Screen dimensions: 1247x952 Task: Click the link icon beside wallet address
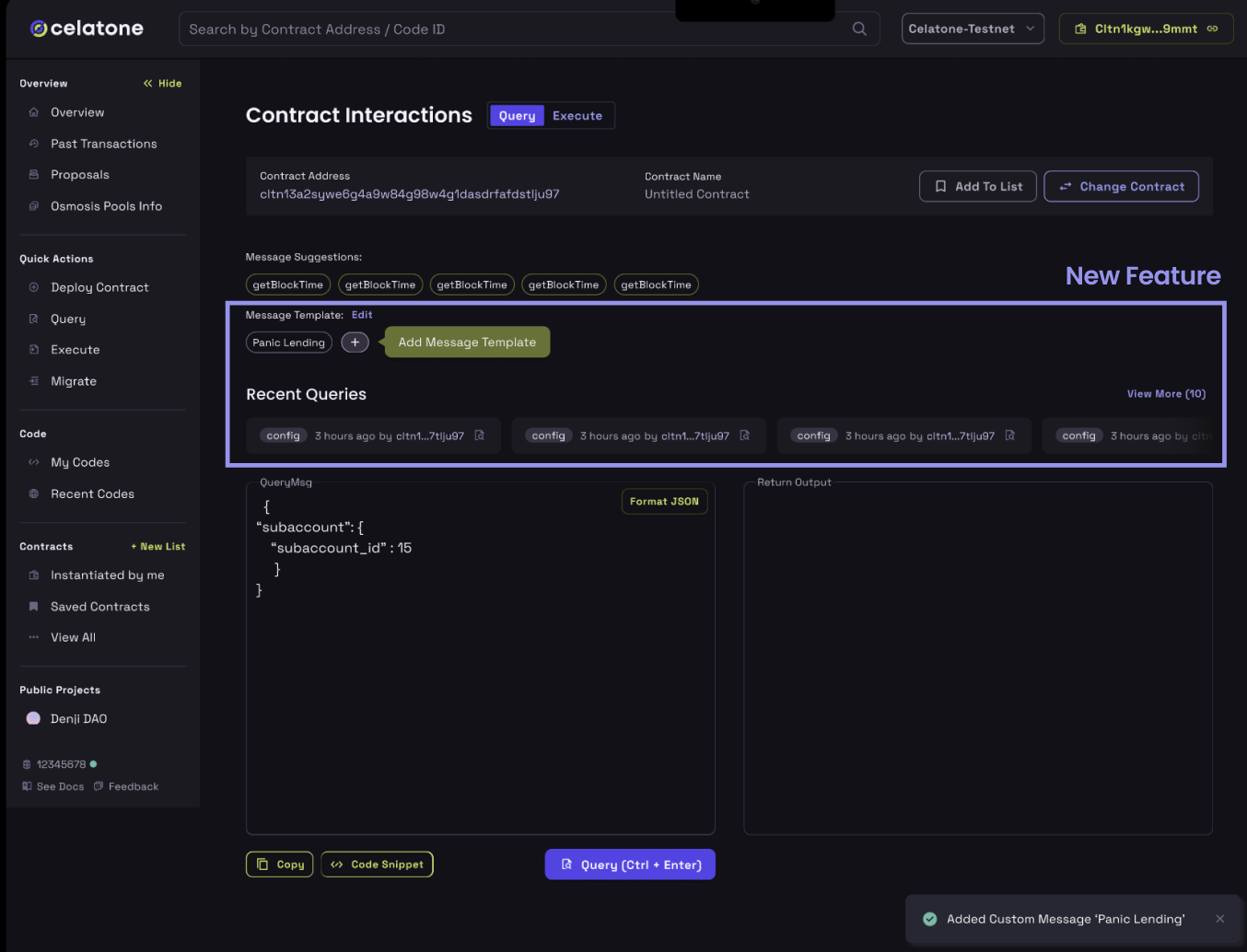pos(1212,29)
